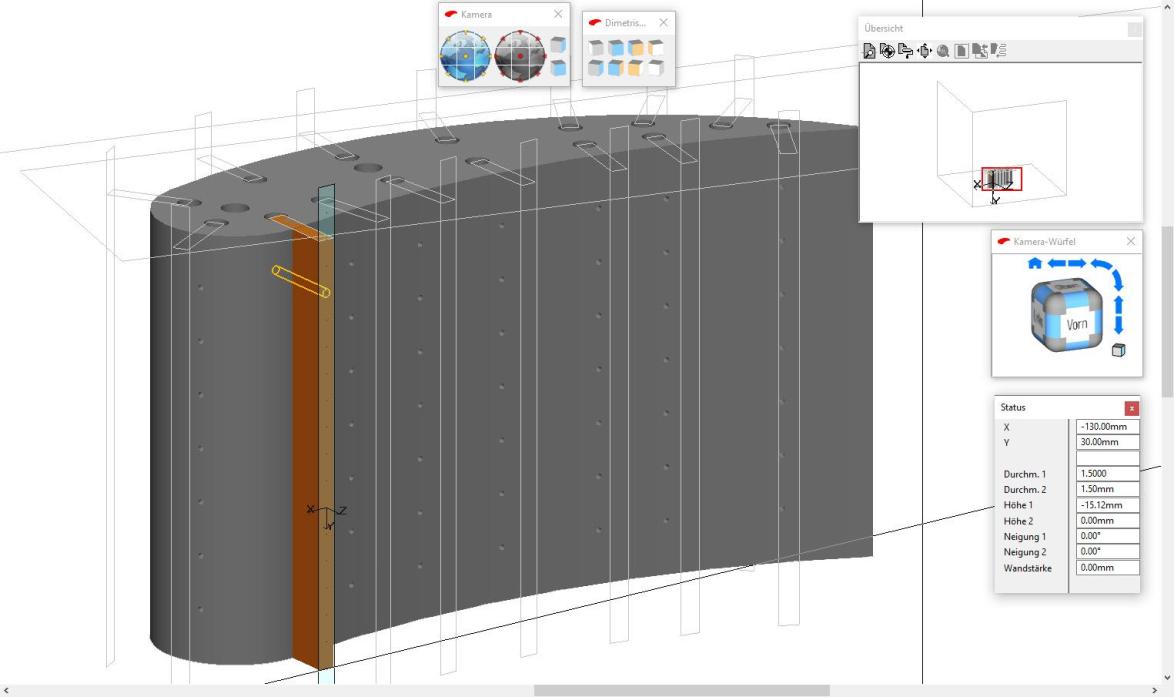Close the Status panel

(x=1131, y=408)
